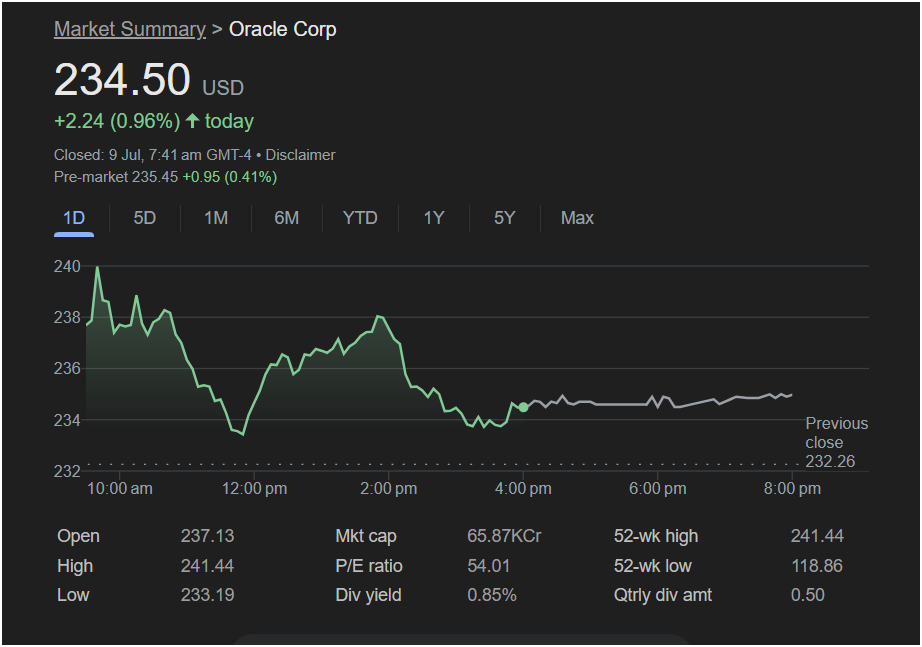This screenshot has width=922, height=647.
Task: Switch to the 1Y chart tab
Action: click(434, 218)
